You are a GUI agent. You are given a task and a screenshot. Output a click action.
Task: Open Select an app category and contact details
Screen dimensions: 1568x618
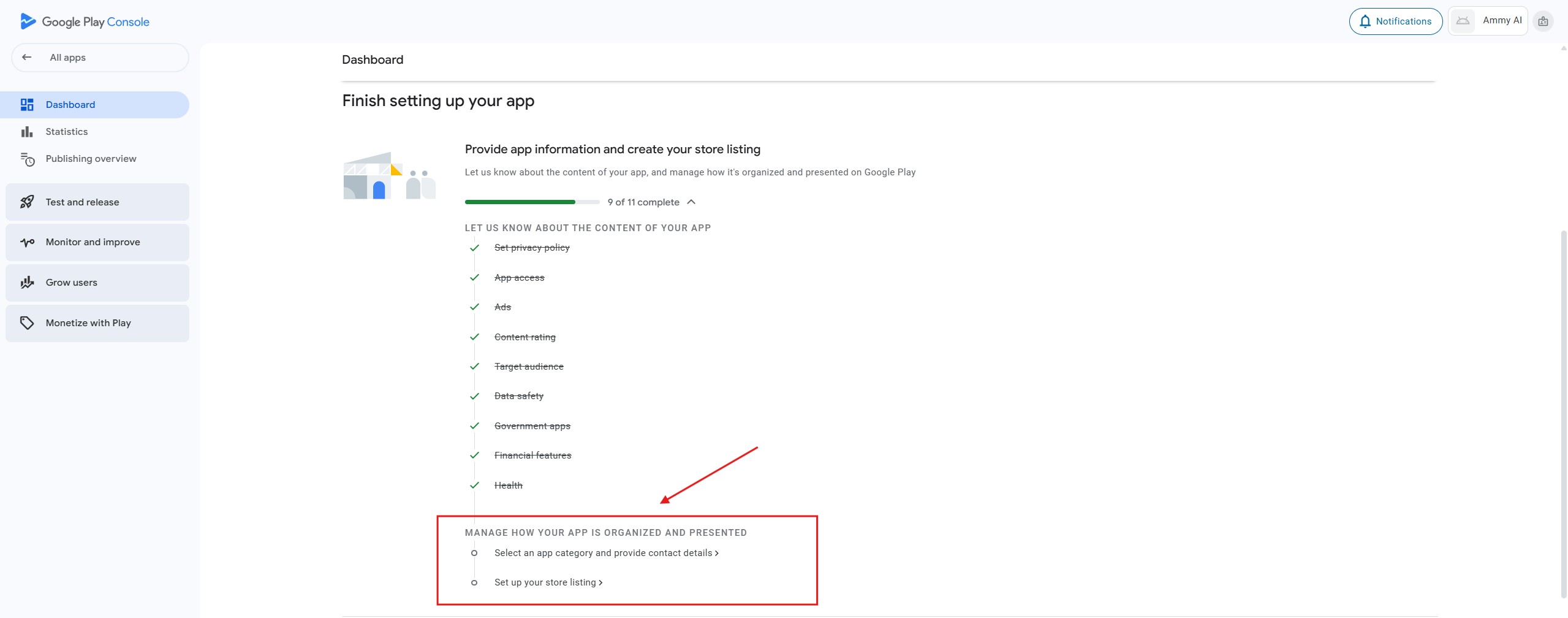pyautogui.click(x=606, y=553)
